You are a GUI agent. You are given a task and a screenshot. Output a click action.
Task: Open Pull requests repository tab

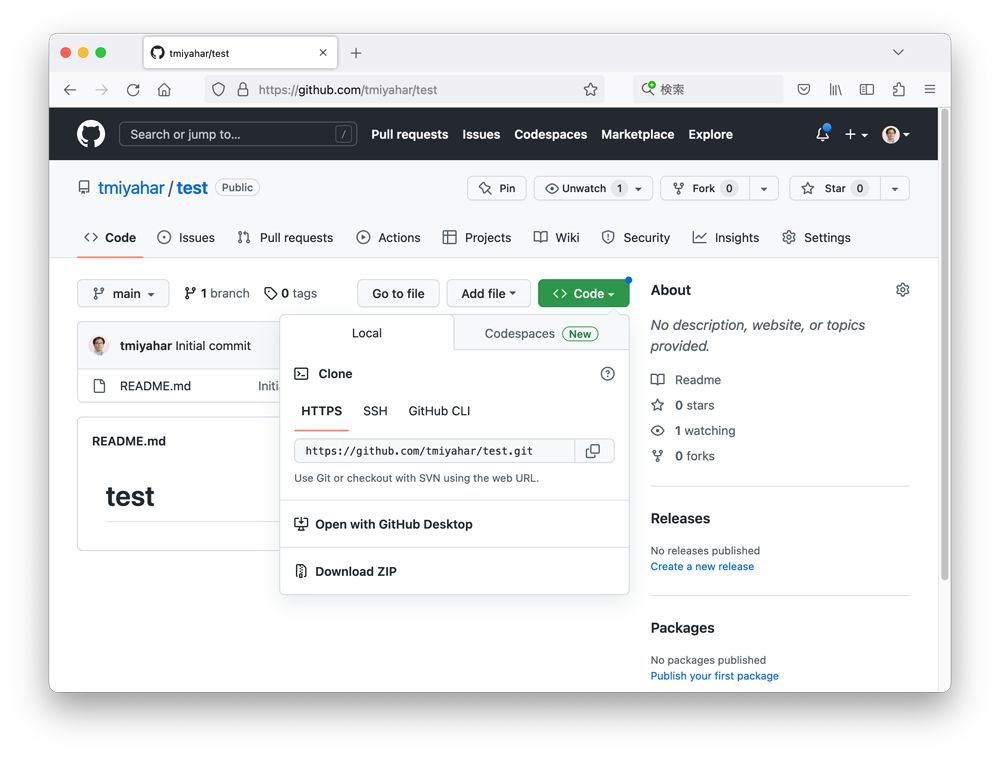point(285,238)
